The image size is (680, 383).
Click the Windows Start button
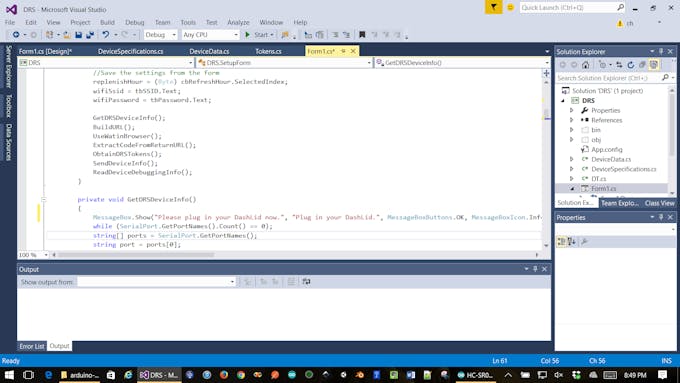pos(9,374)
